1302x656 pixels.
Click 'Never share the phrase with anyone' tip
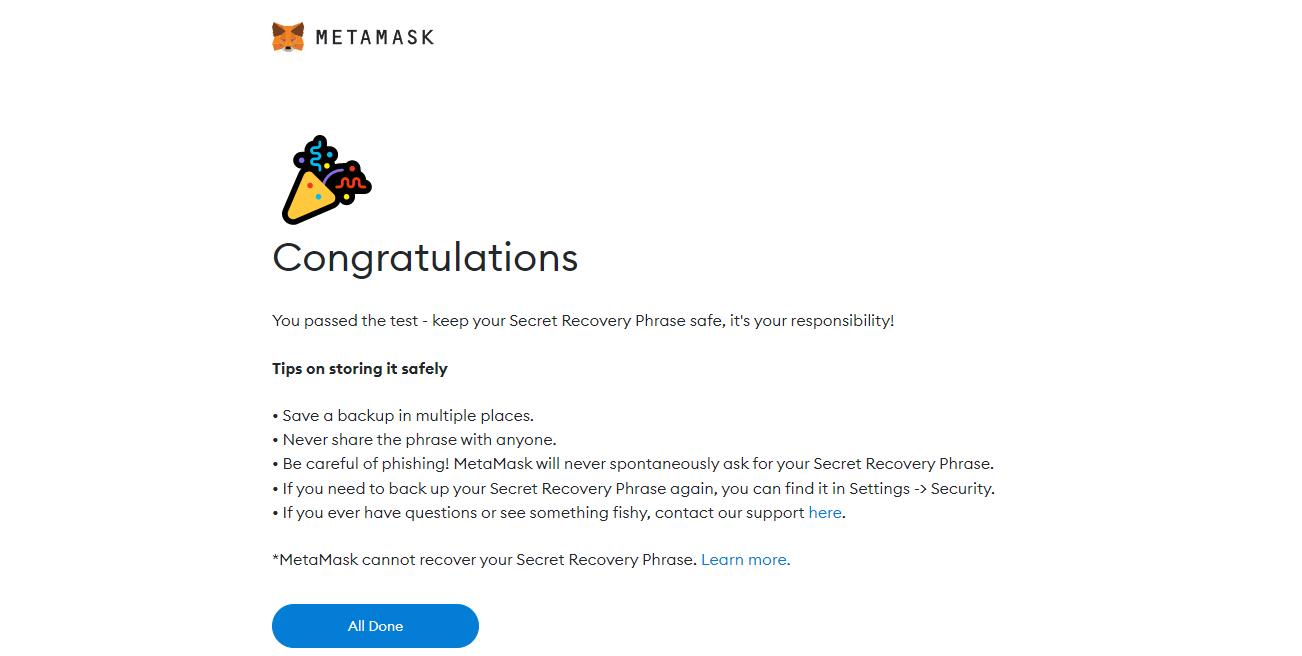pos(419,440)
